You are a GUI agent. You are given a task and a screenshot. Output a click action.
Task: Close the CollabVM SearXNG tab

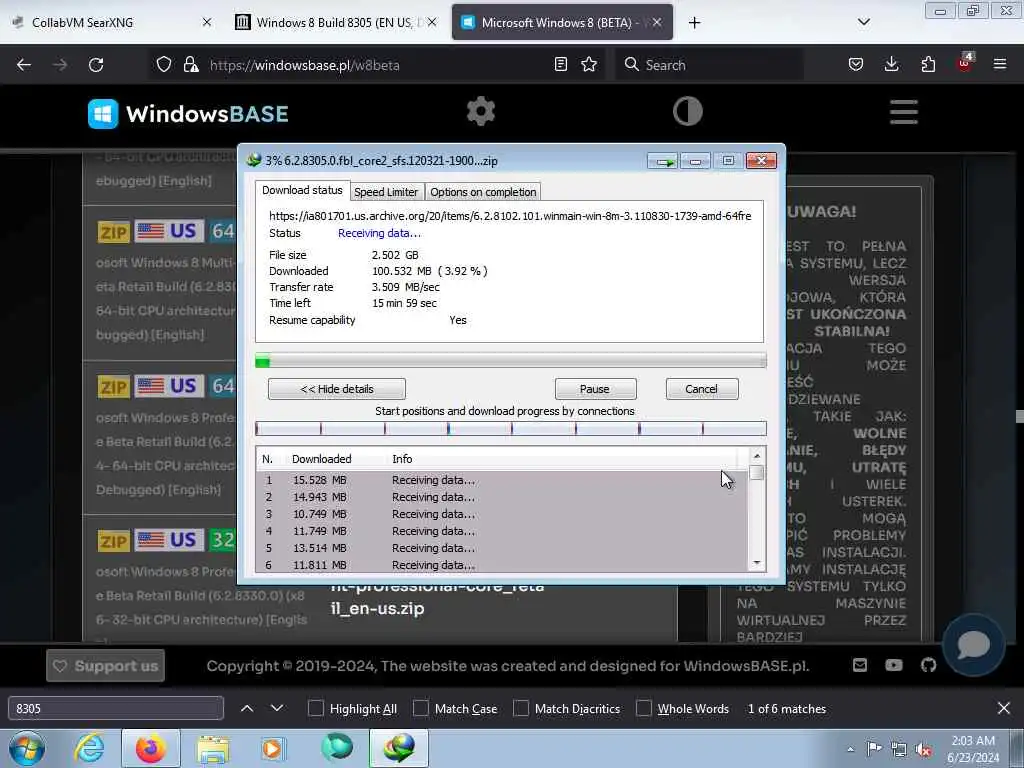207,23
